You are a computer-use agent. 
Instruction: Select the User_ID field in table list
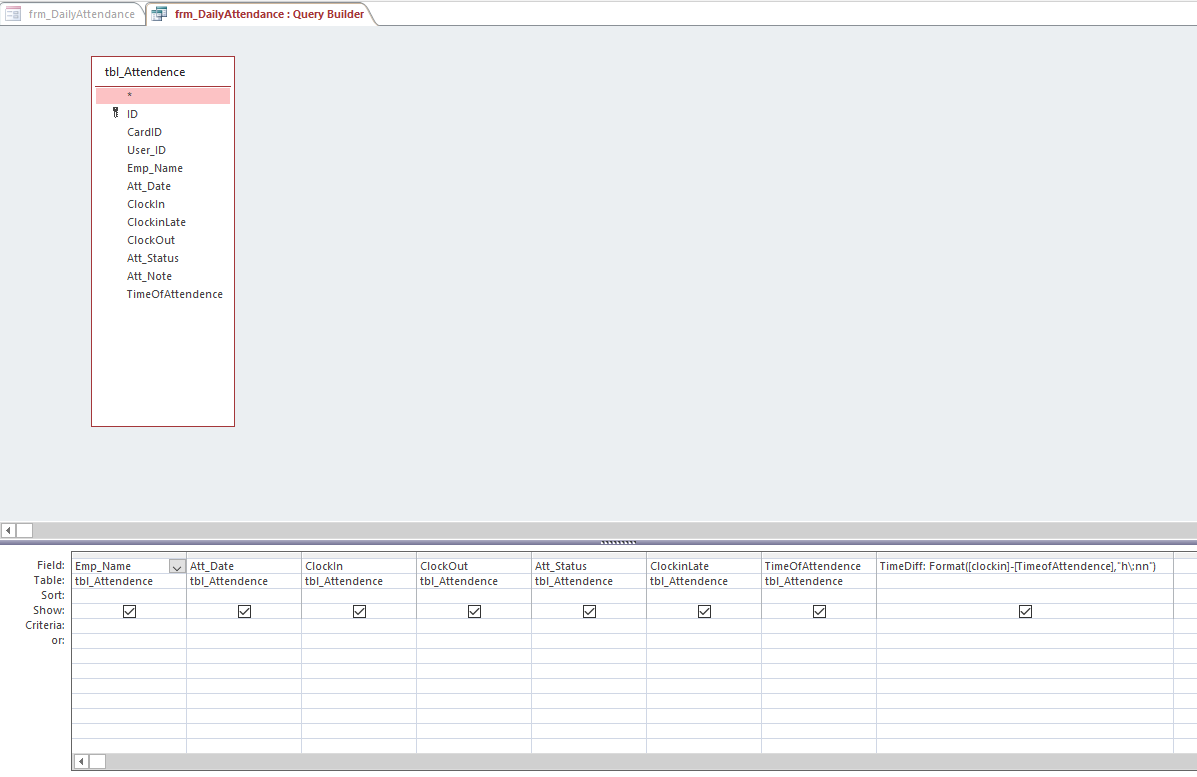click(146, 150)
